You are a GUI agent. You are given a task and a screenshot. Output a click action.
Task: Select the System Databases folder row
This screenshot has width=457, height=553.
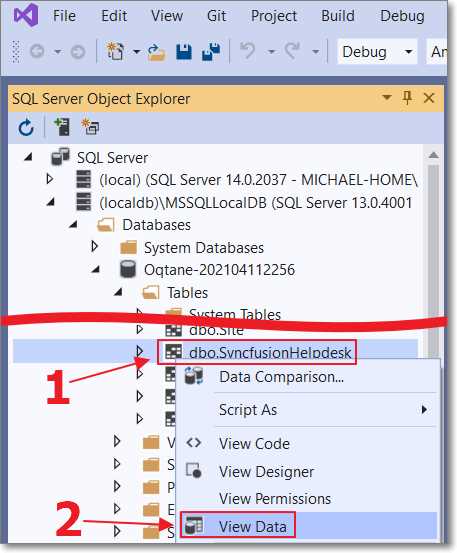(203, 248)
